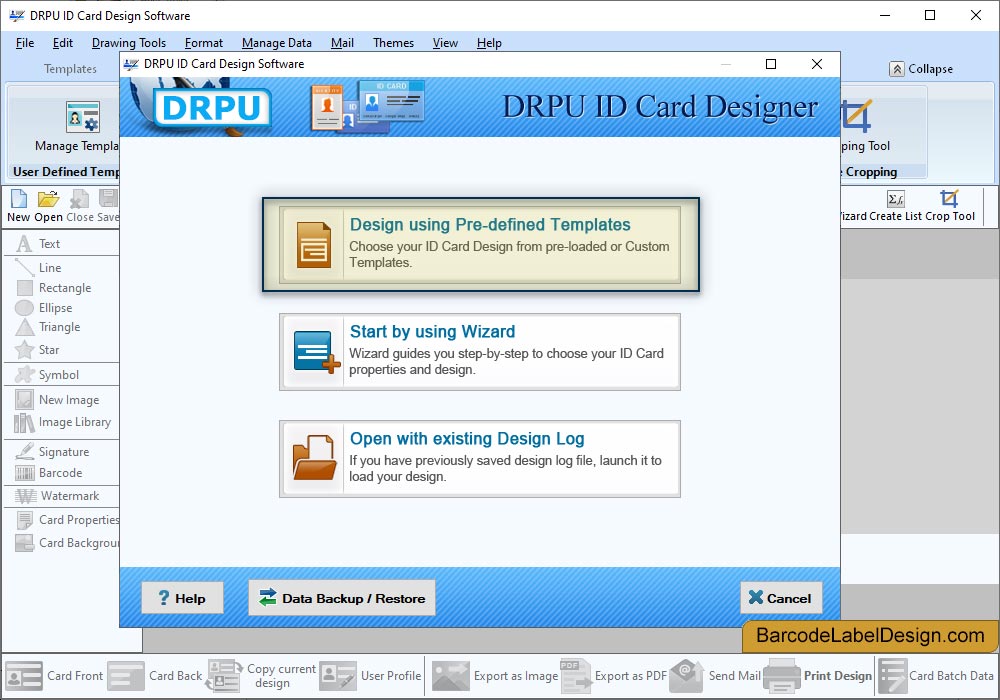Click the Open folder icon
The width and height of the screenshot is (1000, 700).
[x=48, y=199]
